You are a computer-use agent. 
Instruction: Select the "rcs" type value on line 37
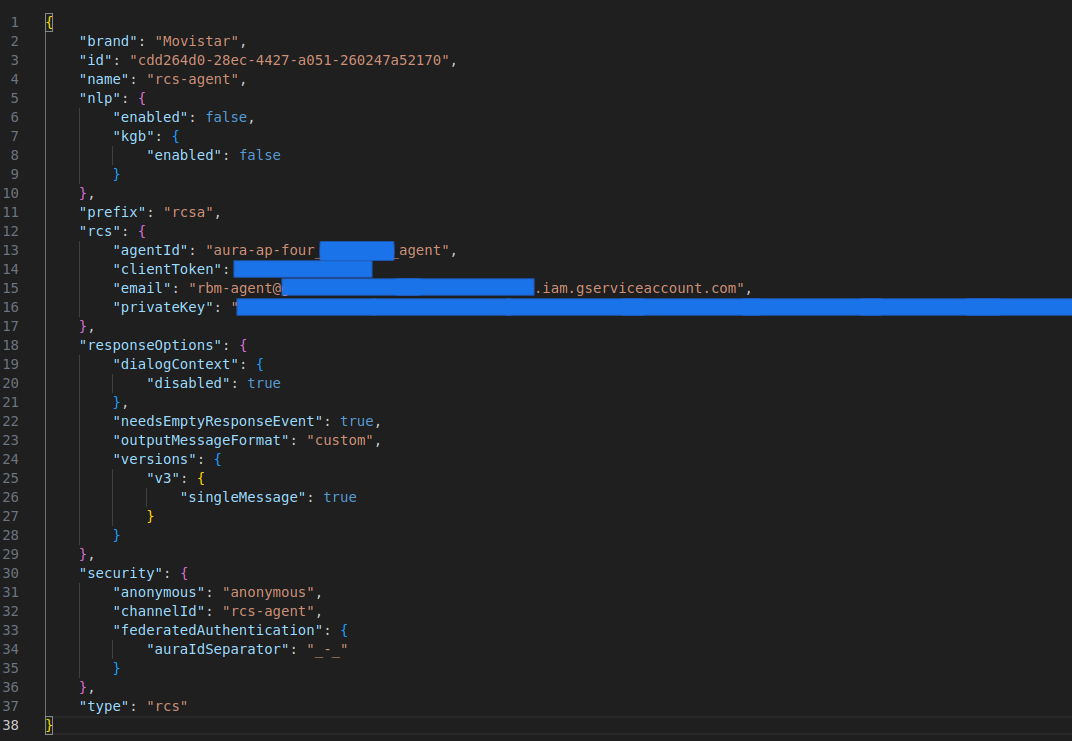pos(167,707)
